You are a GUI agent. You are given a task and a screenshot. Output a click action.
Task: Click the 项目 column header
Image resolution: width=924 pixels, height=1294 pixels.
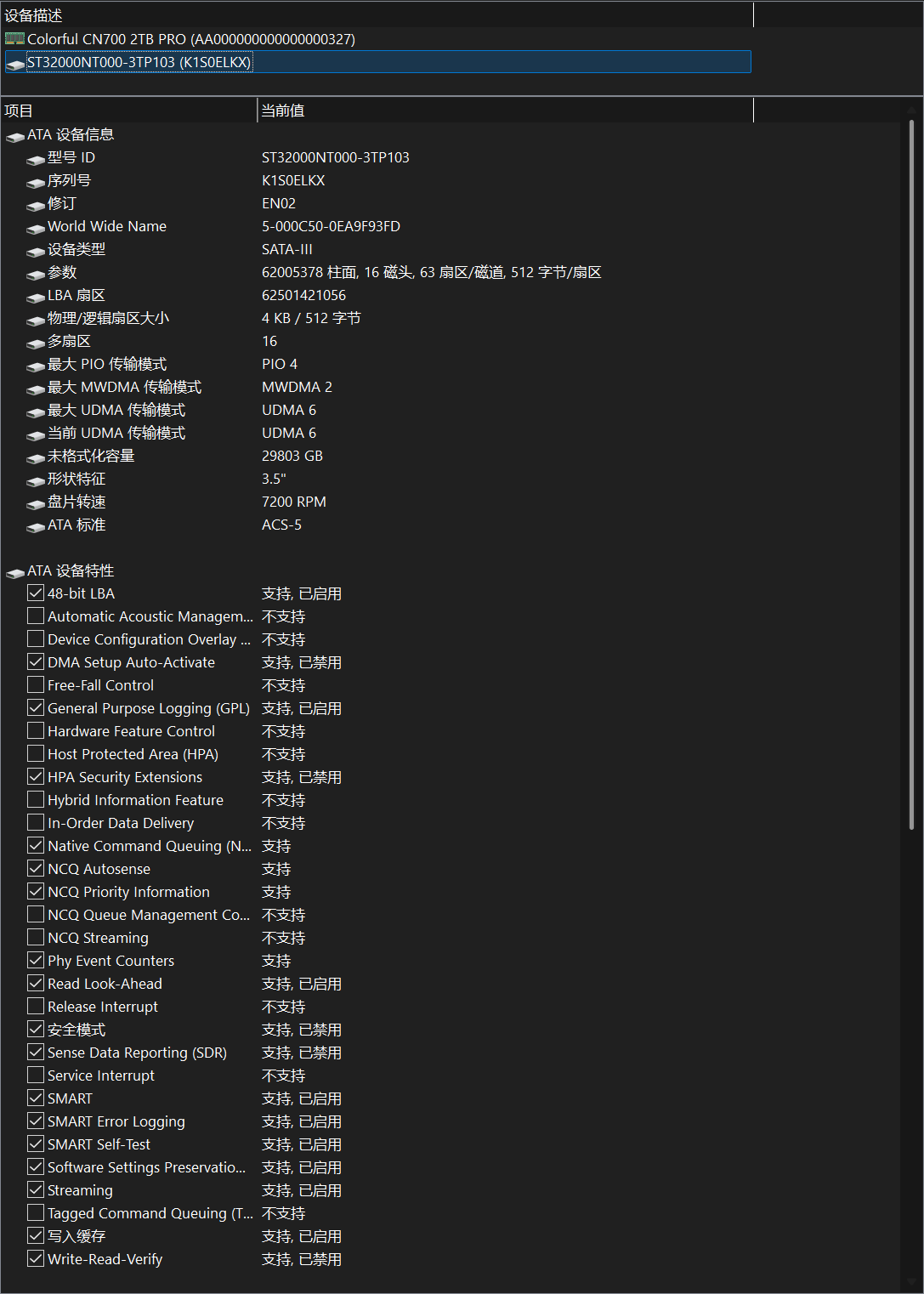tap(18, 111)
